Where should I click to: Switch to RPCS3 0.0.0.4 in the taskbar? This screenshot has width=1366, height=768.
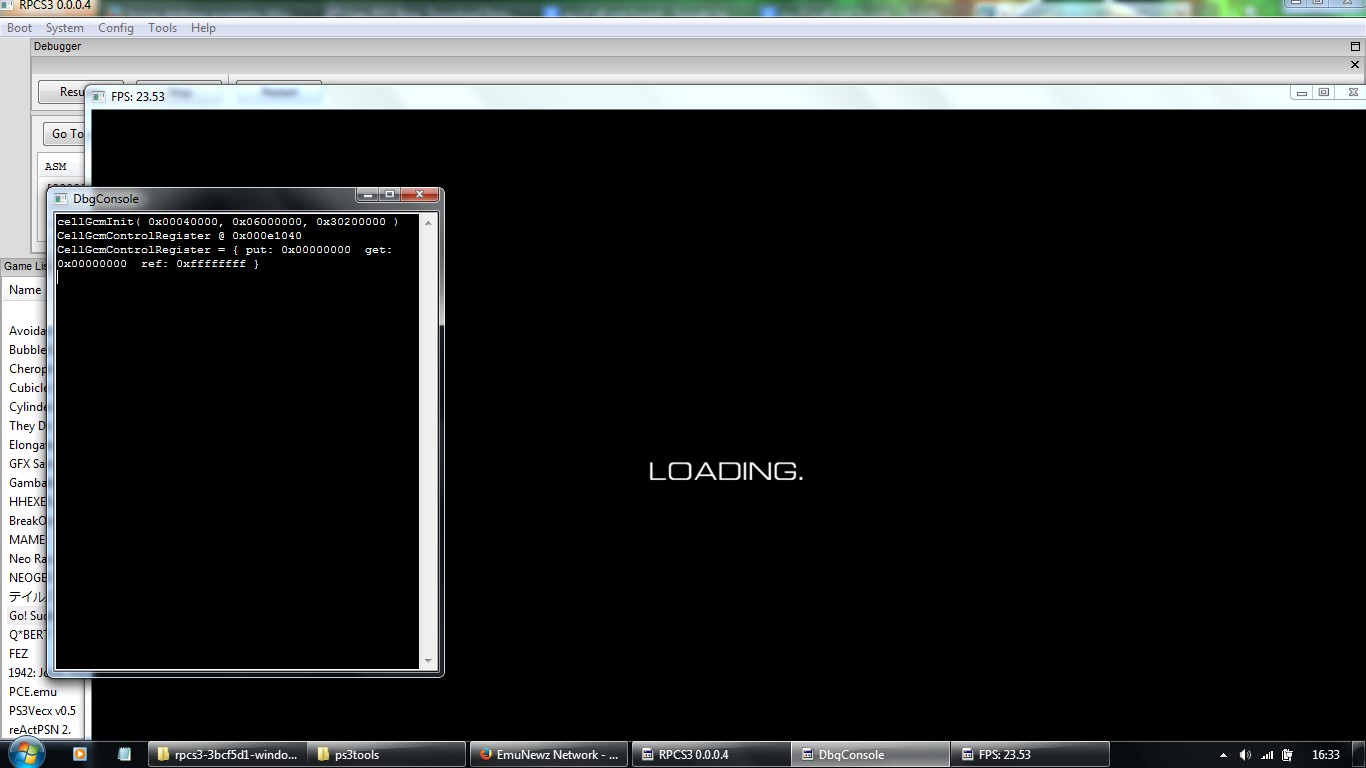pyautogui.click(x=710, y=755)
